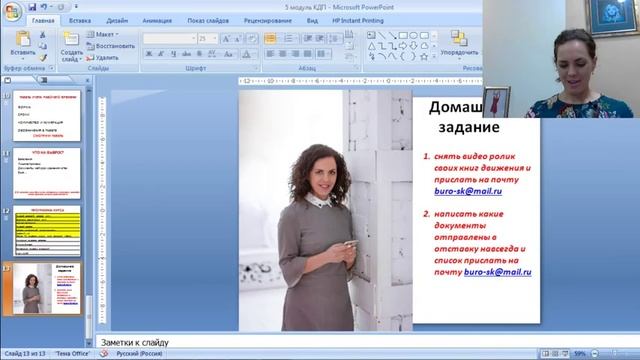Toggle text shadow S formatting
Screen dimensions: 640x360
pyautogui.click(x=199, y=54)
